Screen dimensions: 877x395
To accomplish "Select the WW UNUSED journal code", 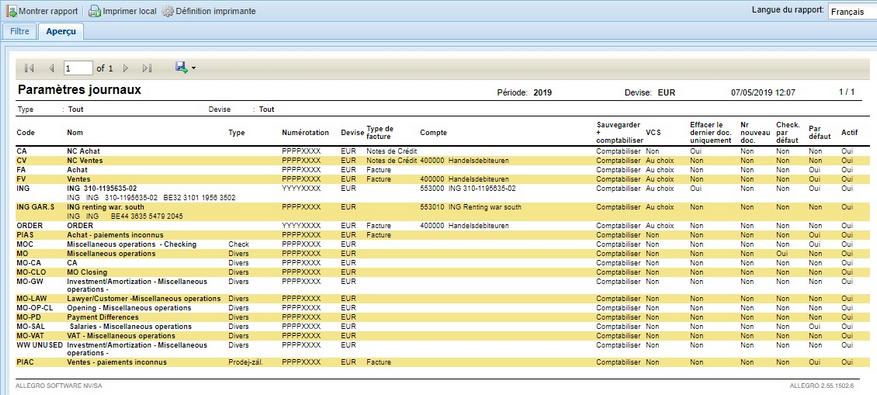I will (x=40, y=345).
